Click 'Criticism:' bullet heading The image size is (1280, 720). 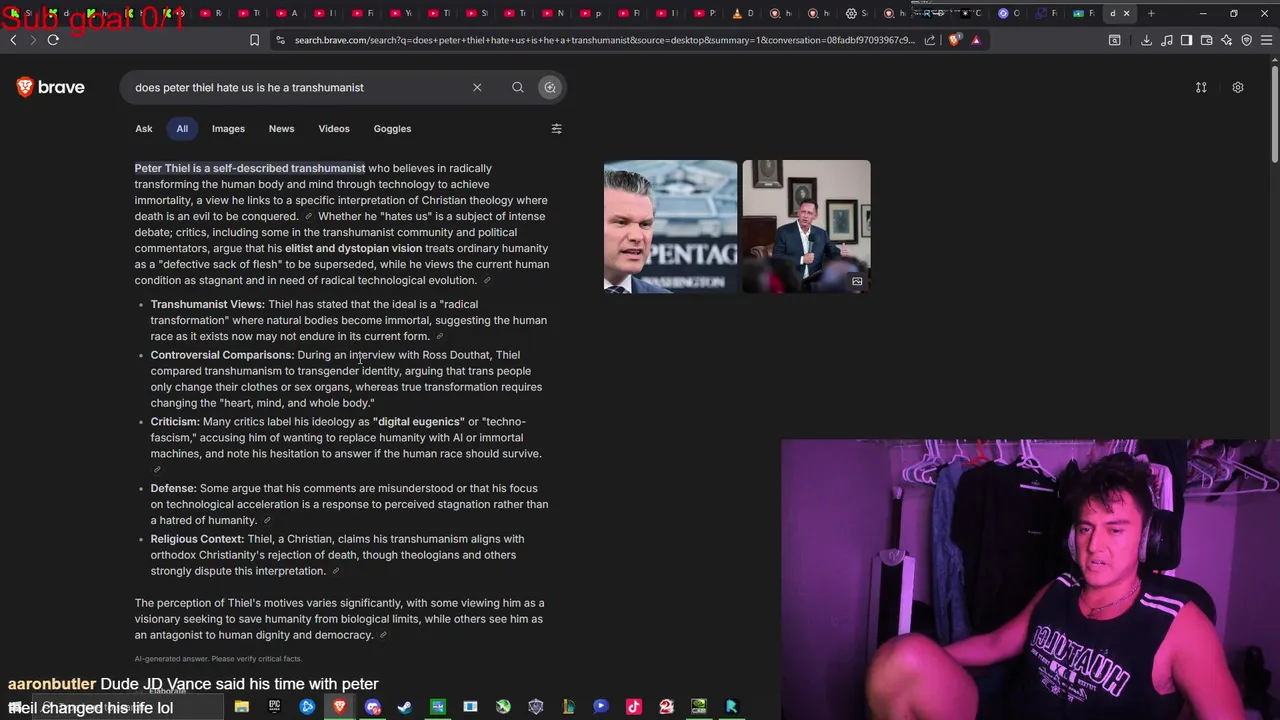175,422
